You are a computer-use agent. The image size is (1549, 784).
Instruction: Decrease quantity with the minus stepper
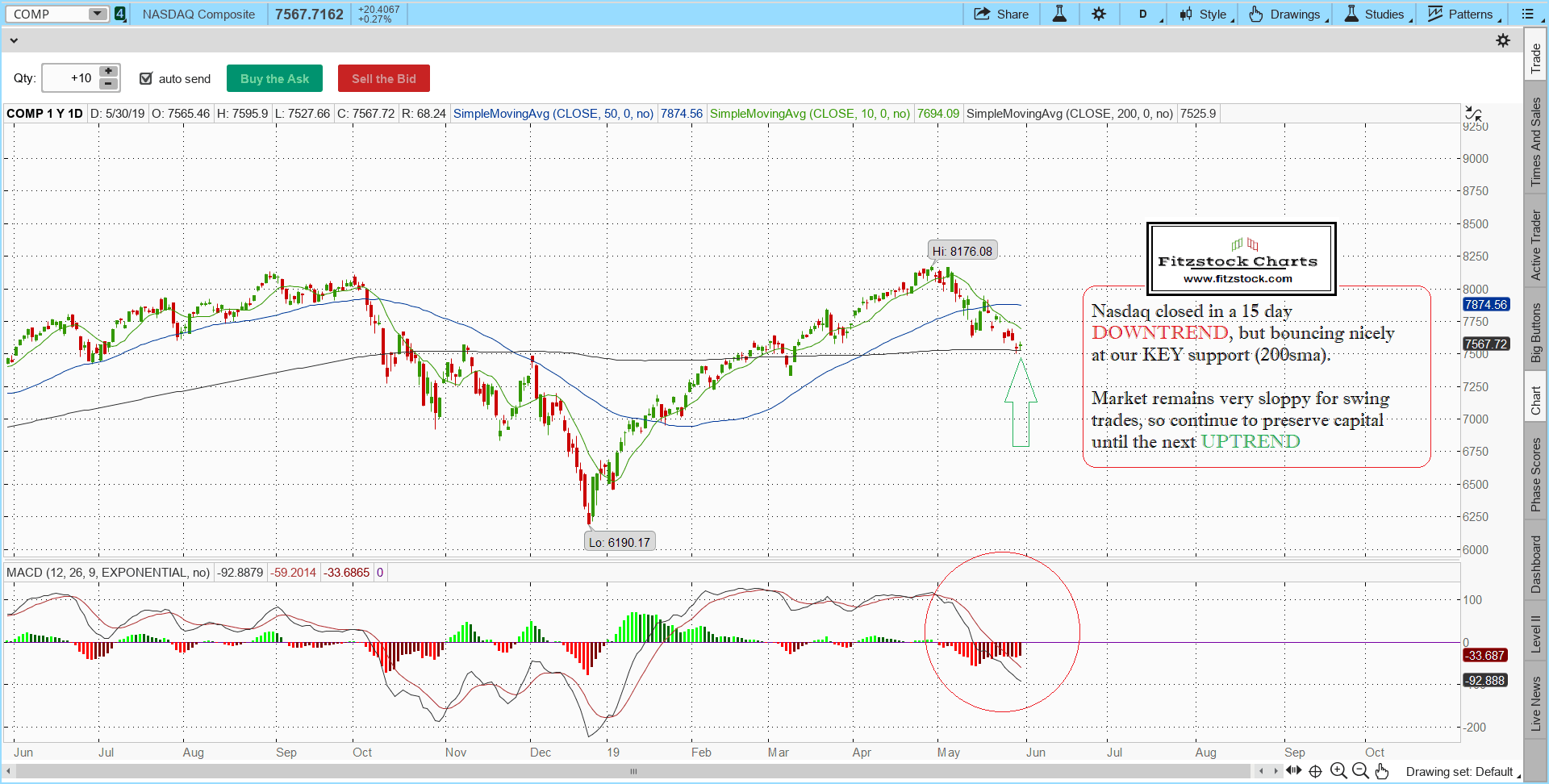tap(108, 84)
